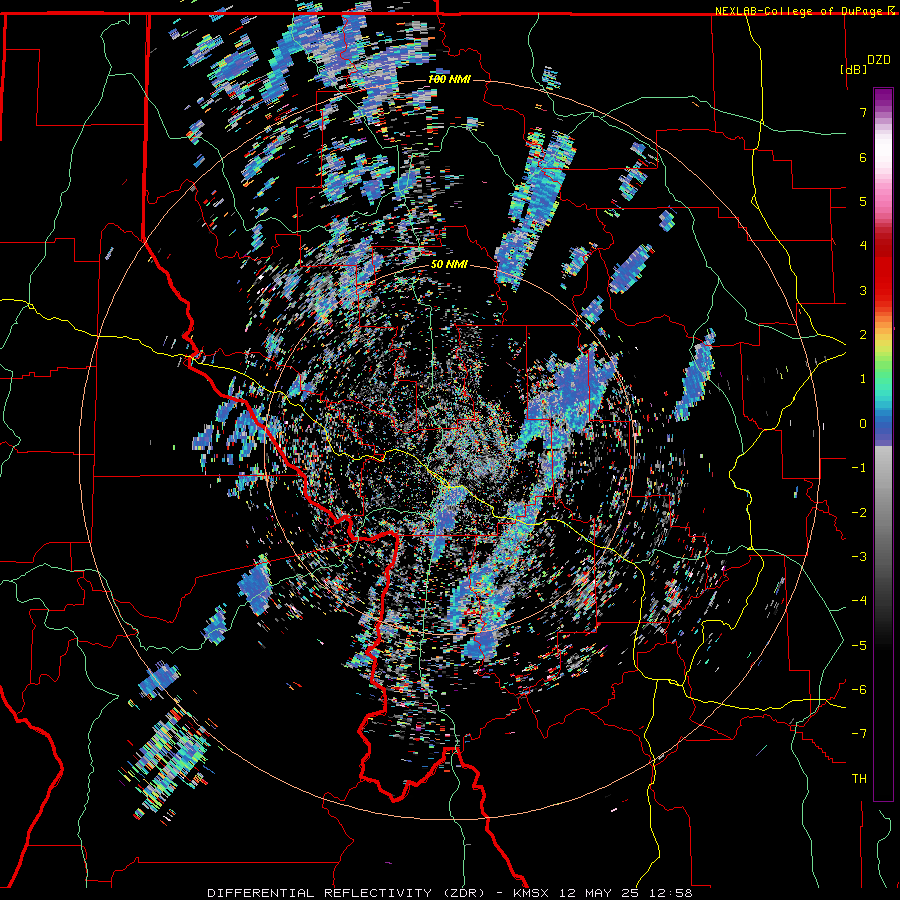This screenshot has width=900, height=900.
Task: Select the "DZD" label above the color scale
Action: pyautogui.click(x=879, y=60)
